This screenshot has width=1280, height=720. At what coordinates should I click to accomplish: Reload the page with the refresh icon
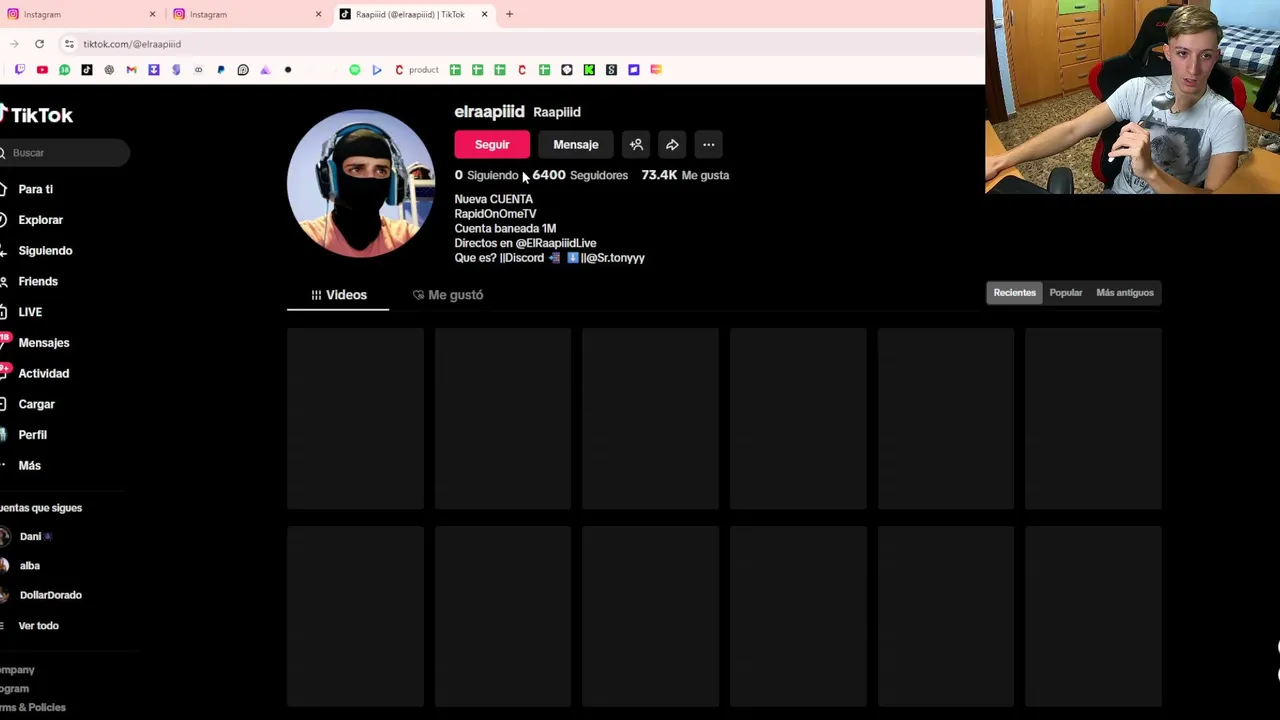click(x=39, y=44)
